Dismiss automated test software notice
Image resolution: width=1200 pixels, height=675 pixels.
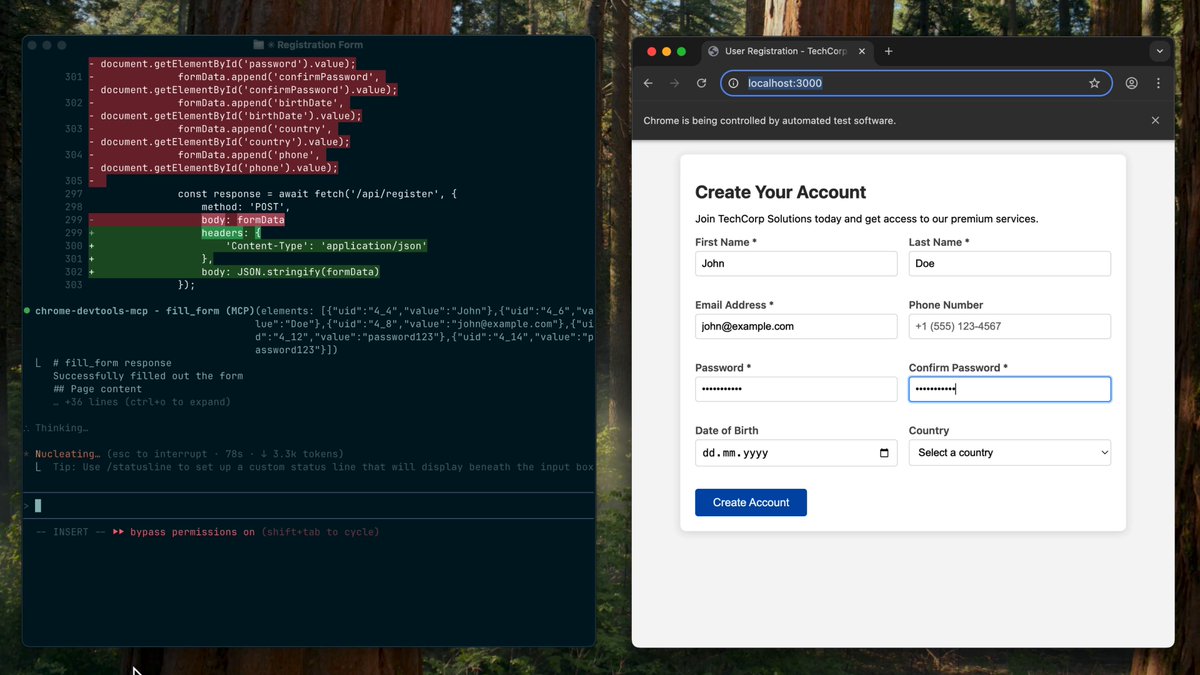tap(1155, 120)
